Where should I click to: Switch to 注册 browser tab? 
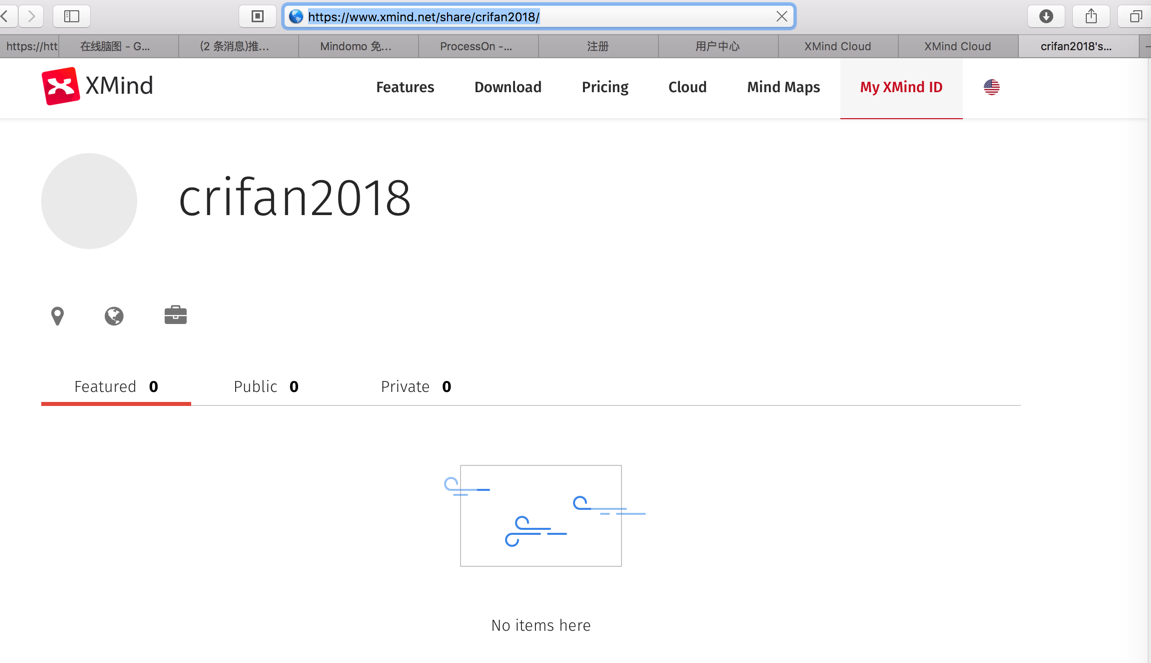pos(598,46)
